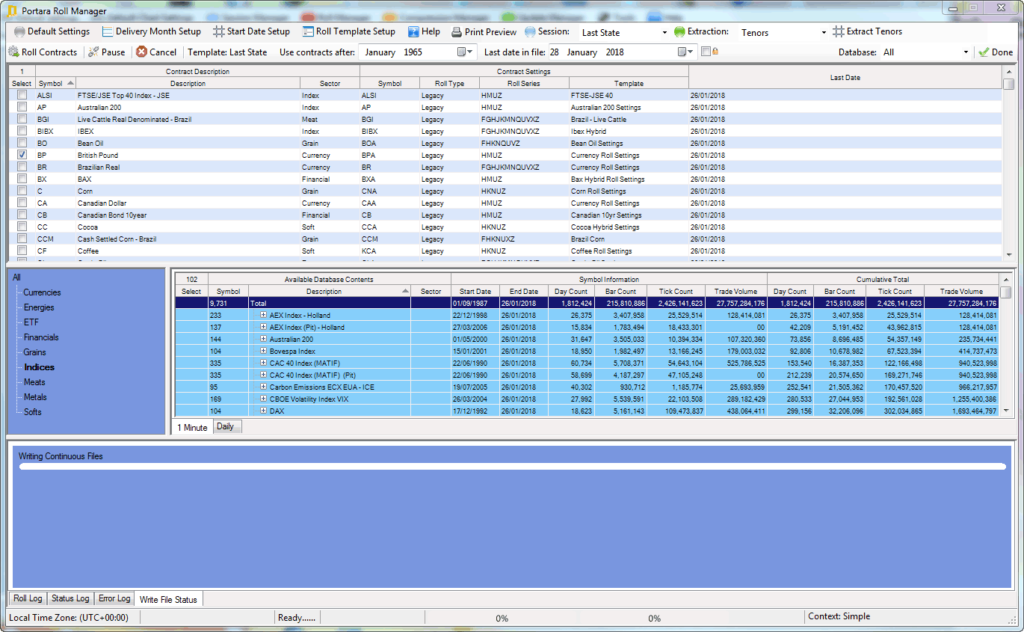1024x632 pixels.
Task: Click the contracts list vertical scrollbar
Action: pyautogui.click(x=1009, y=163)
